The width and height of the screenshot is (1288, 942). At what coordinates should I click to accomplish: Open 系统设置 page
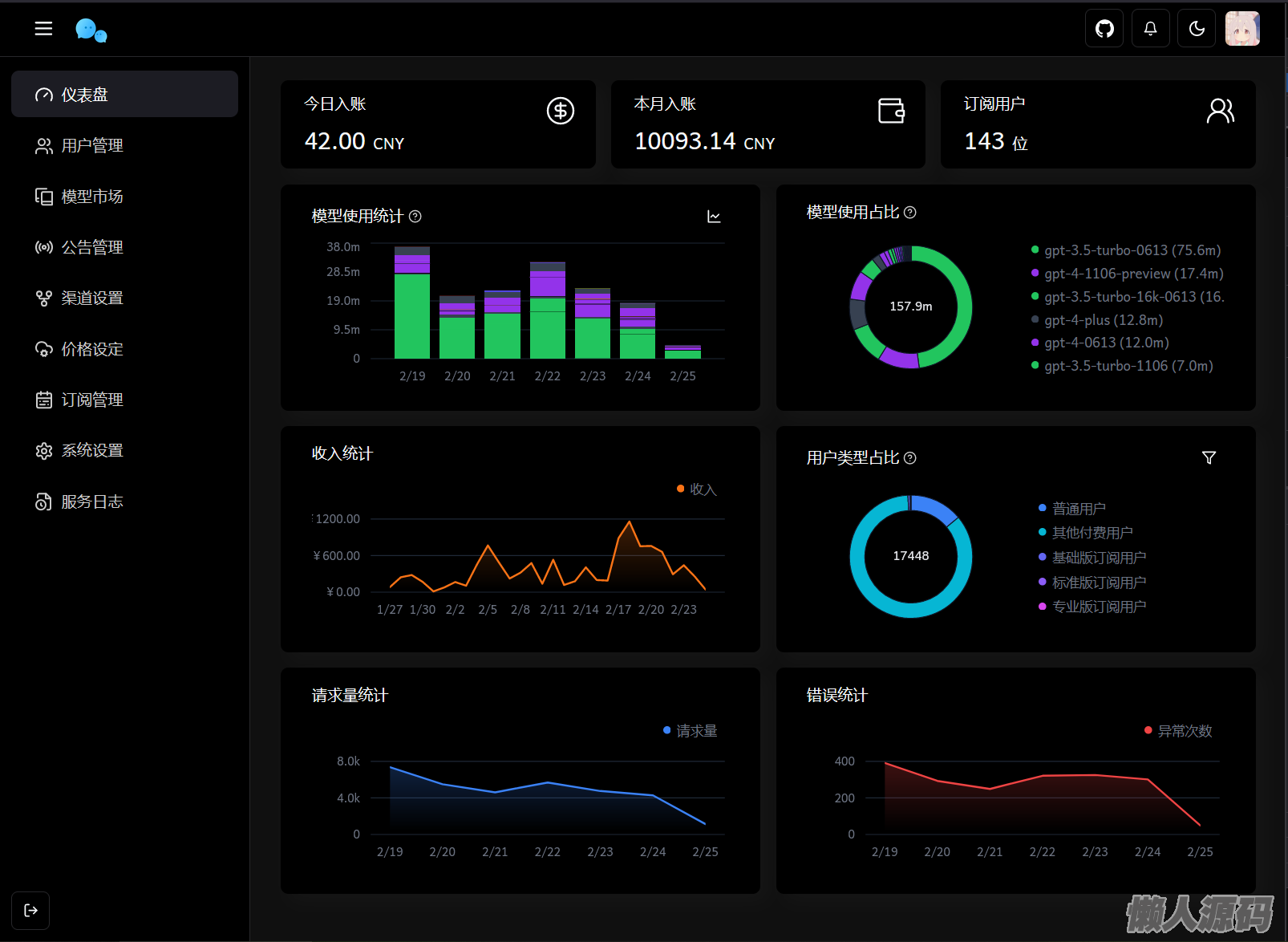(x=124, y=450)
